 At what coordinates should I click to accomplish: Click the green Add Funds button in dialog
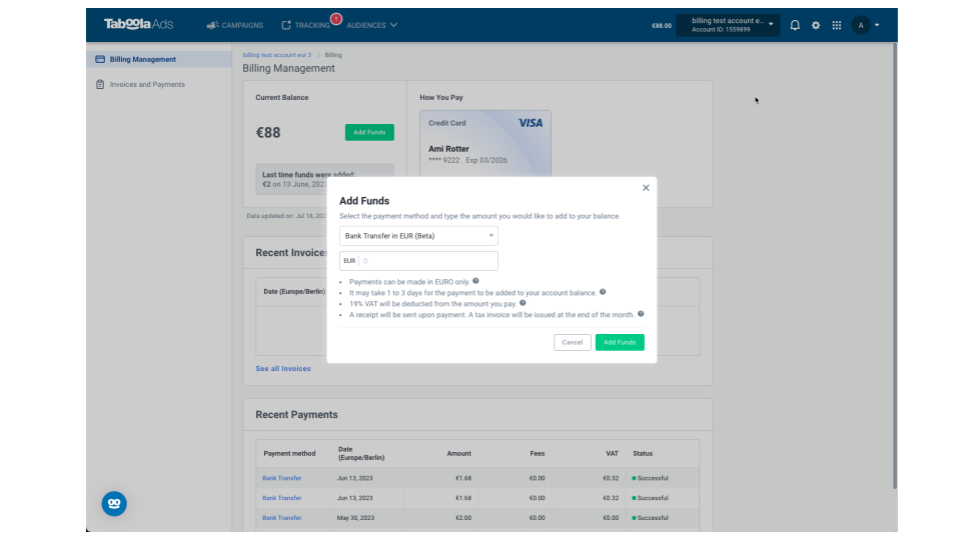point(620,342)
